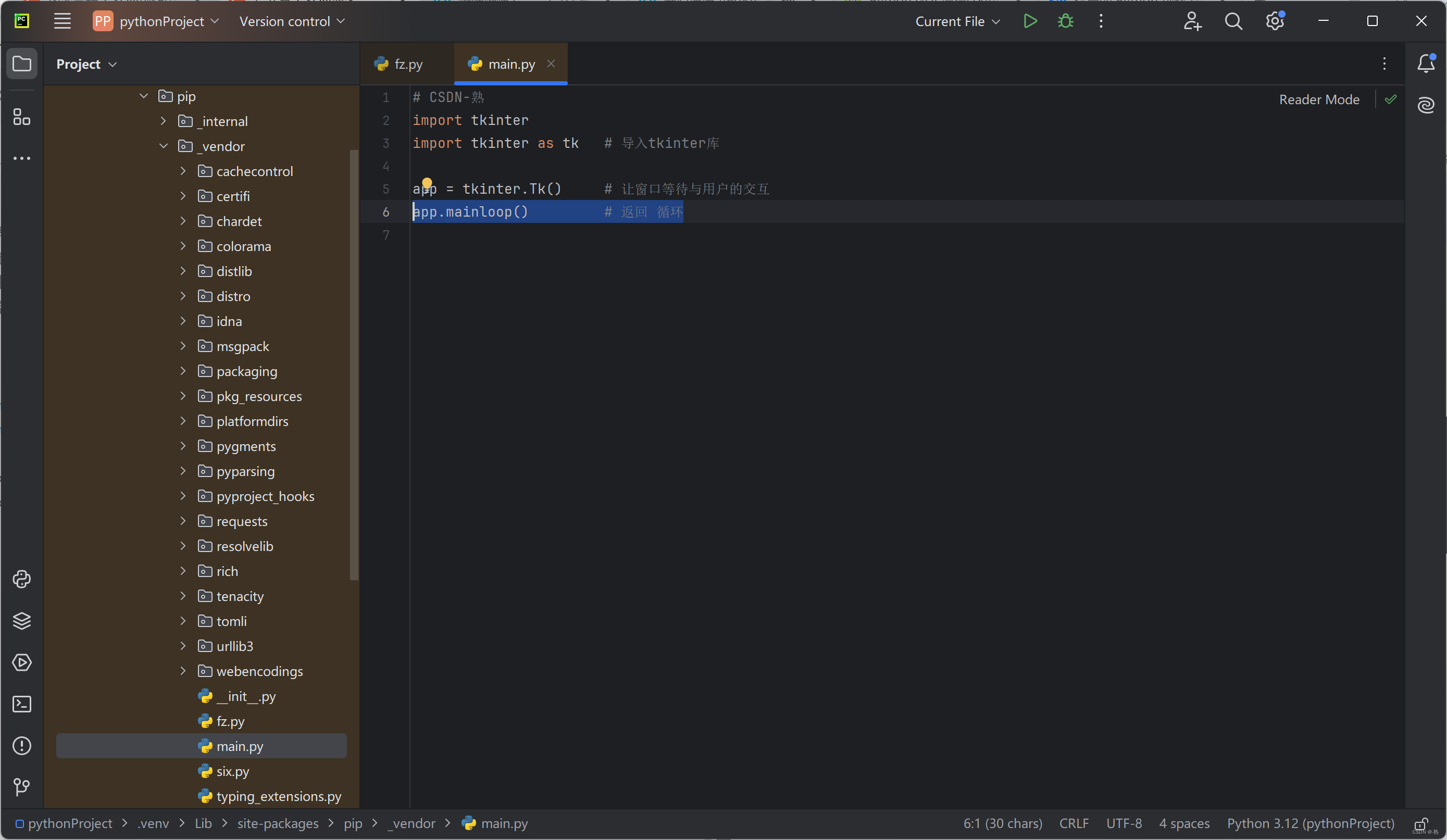Expand the cachecontrol folder
Viewport: 1447px width, 840px height.
183,171
